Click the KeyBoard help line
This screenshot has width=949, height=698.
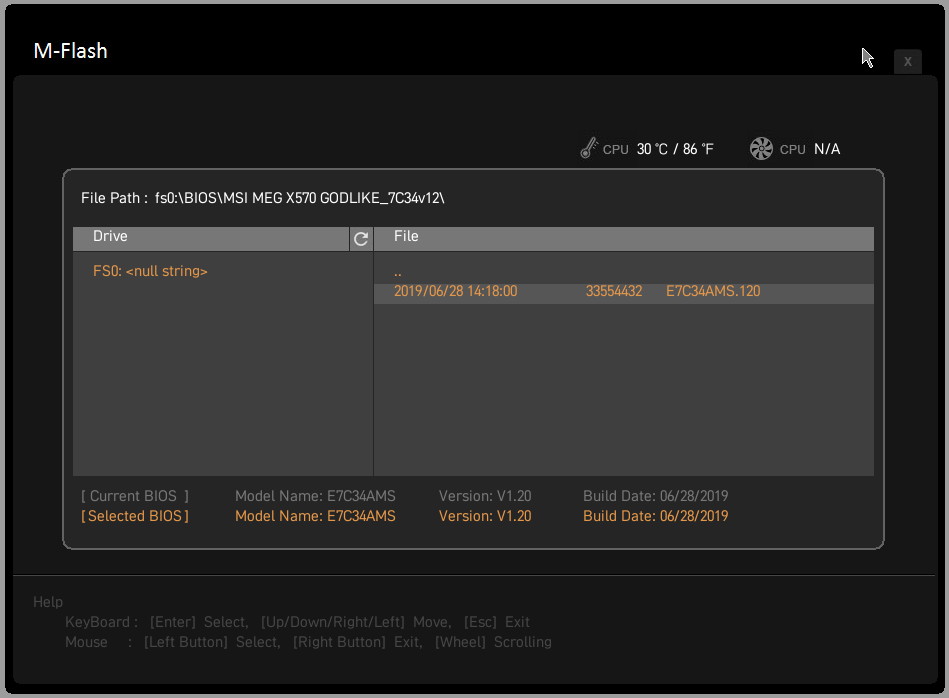tap(297, 622)
